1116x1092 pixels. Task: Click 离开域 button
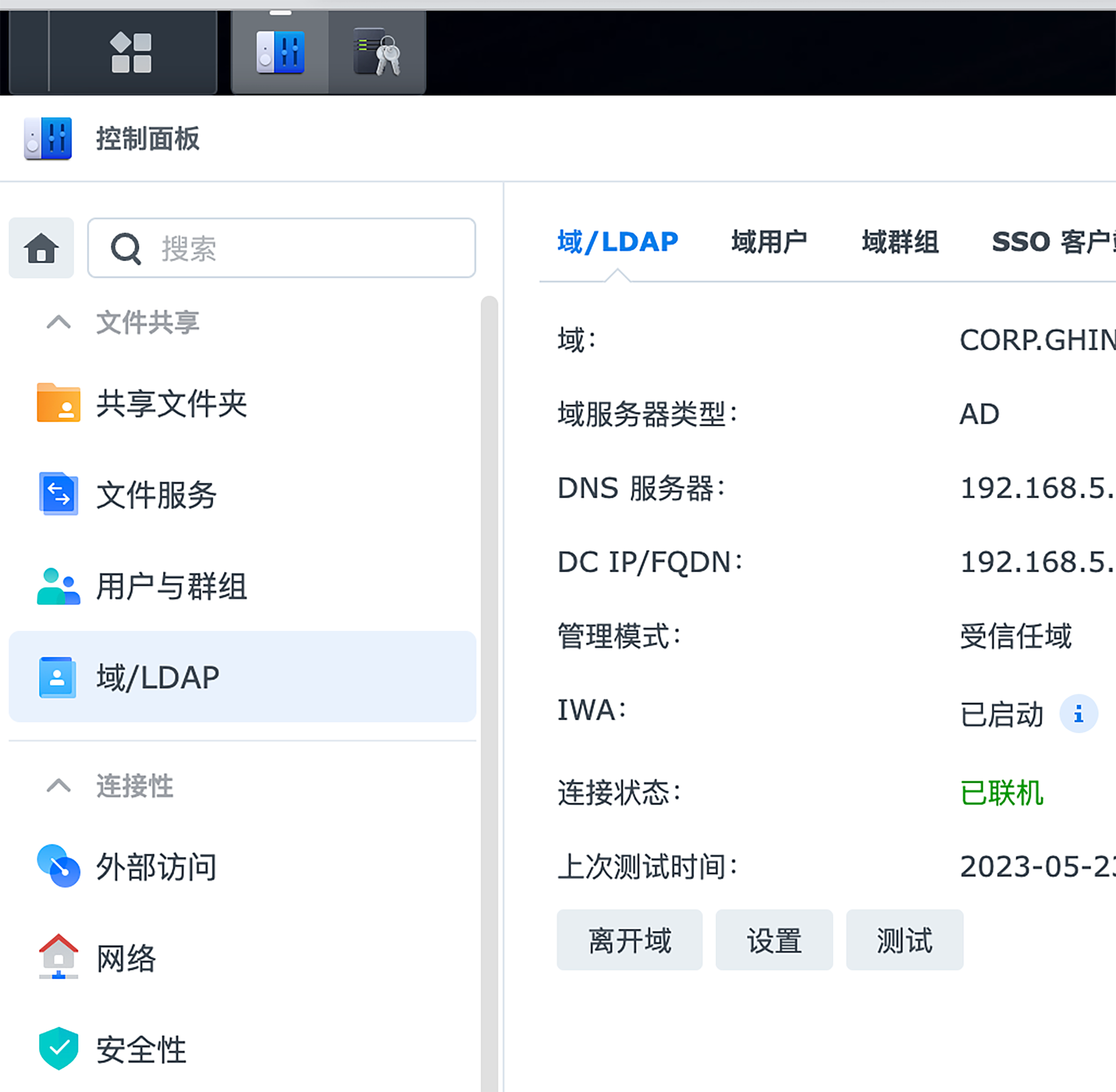(x=629, y=940)
